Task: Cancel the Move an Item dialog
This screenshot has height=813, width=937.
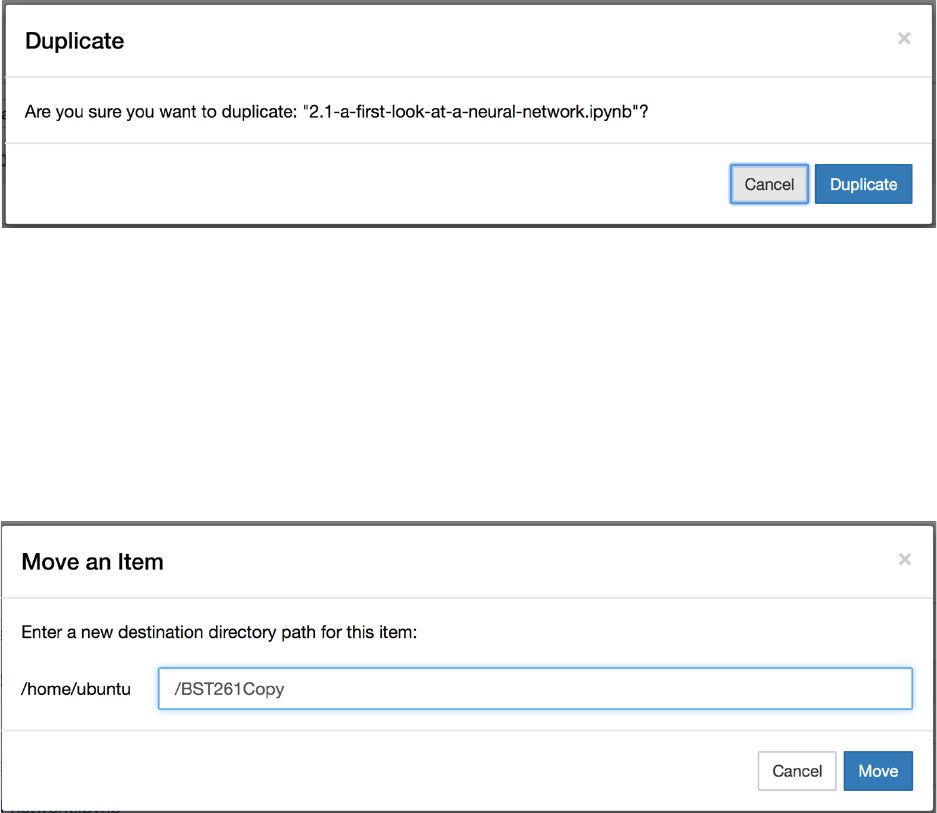Action: click(x=797, y=771)
